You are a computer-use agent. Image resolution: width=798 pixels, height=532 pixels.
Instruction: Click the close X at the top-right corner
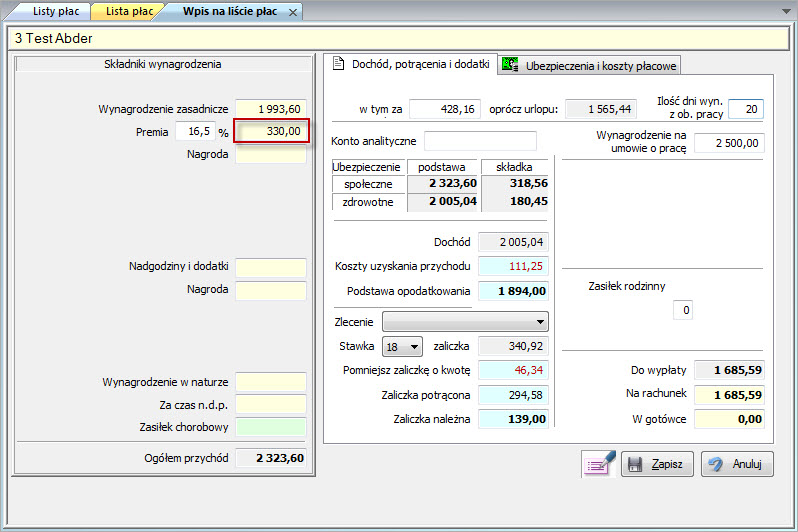click(x=784, y=11)
